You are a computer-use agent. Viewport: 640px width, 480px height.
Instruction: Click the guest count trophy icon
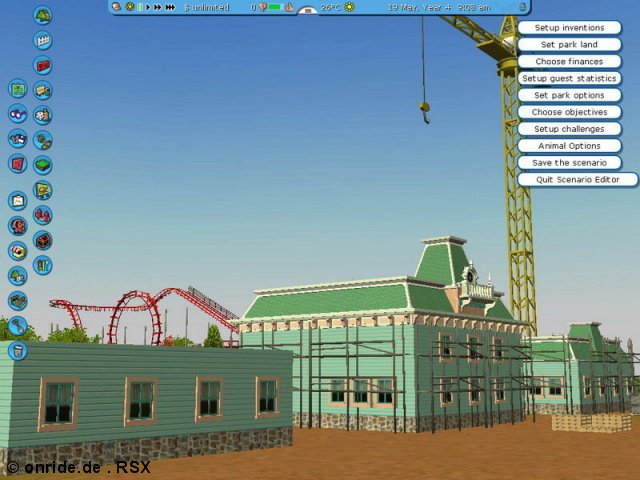(263, 7)
